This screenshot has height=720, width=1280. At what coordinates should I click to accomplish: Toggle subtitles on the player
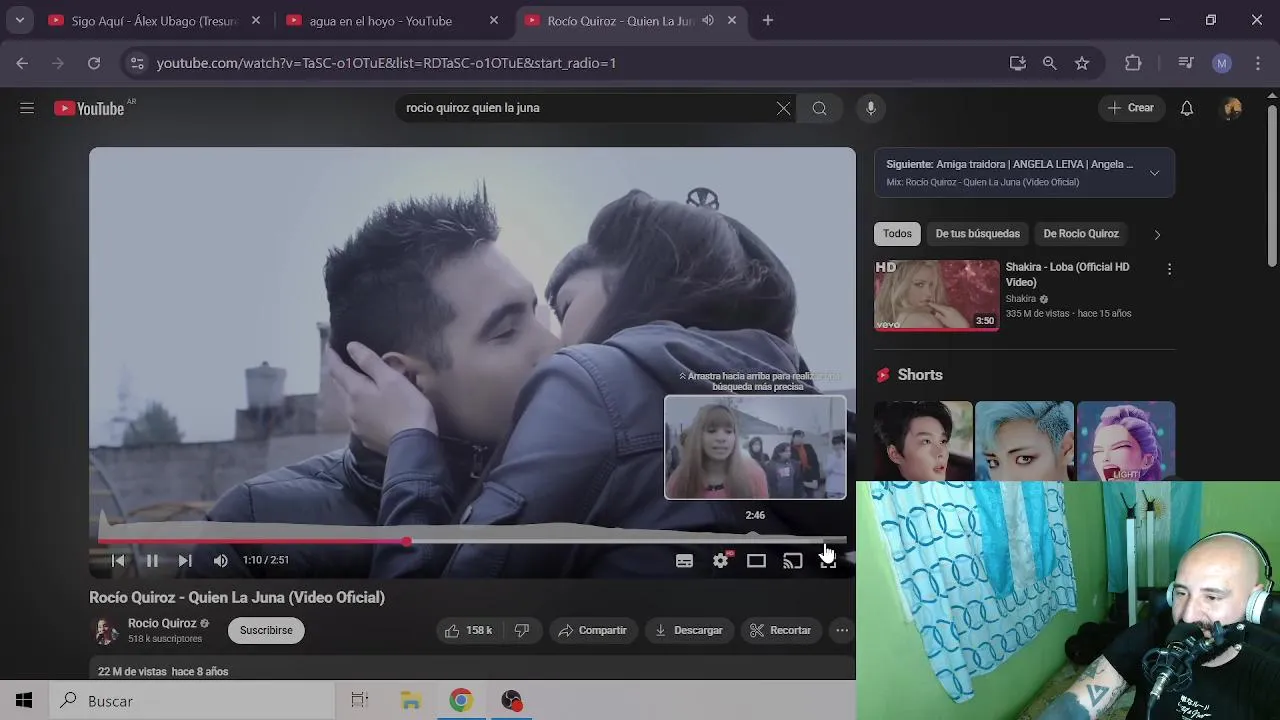coord(684,561)
